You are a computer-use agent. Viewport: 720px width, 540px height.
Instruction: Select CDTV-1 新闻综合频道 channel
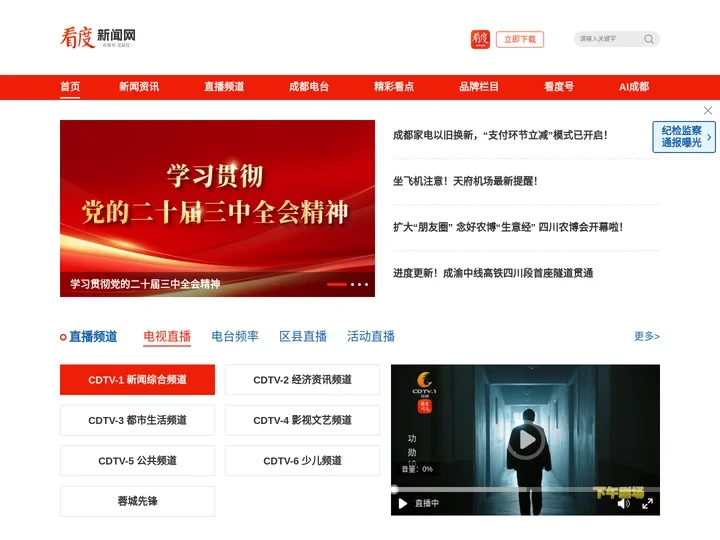137,380
